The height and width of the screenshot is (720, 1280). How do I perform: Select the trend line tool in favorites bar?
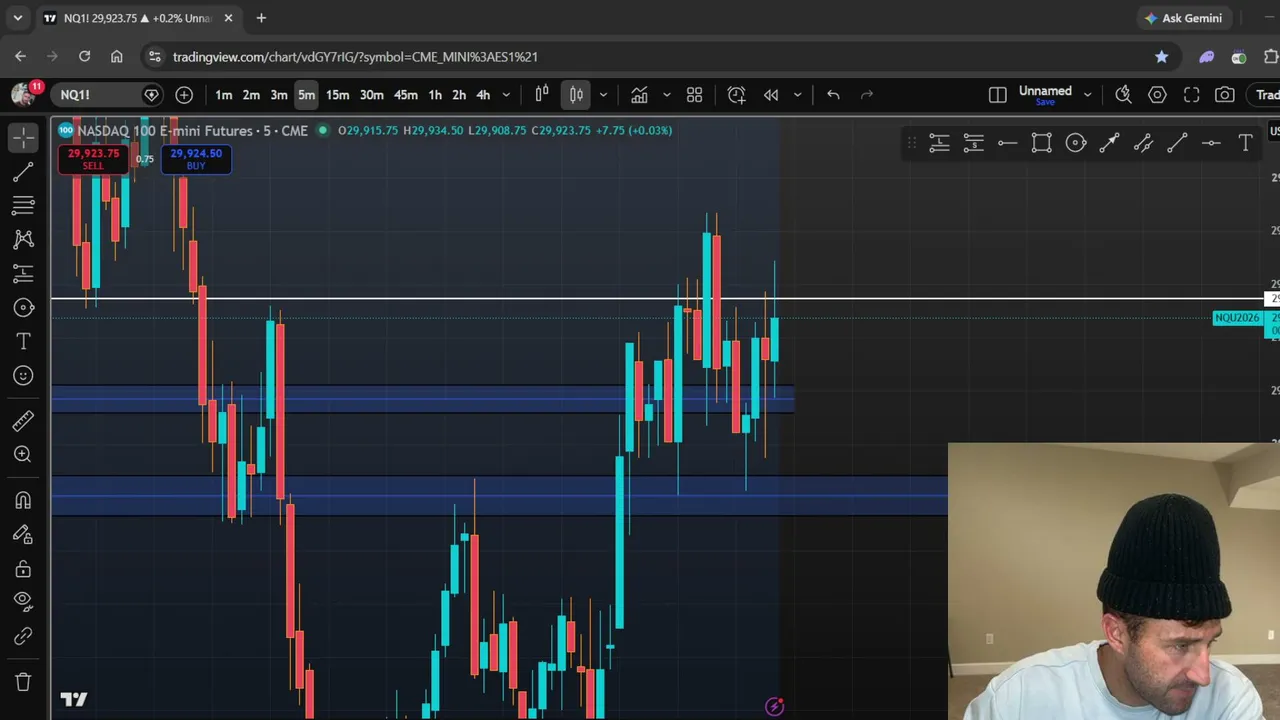point(1177,143)
